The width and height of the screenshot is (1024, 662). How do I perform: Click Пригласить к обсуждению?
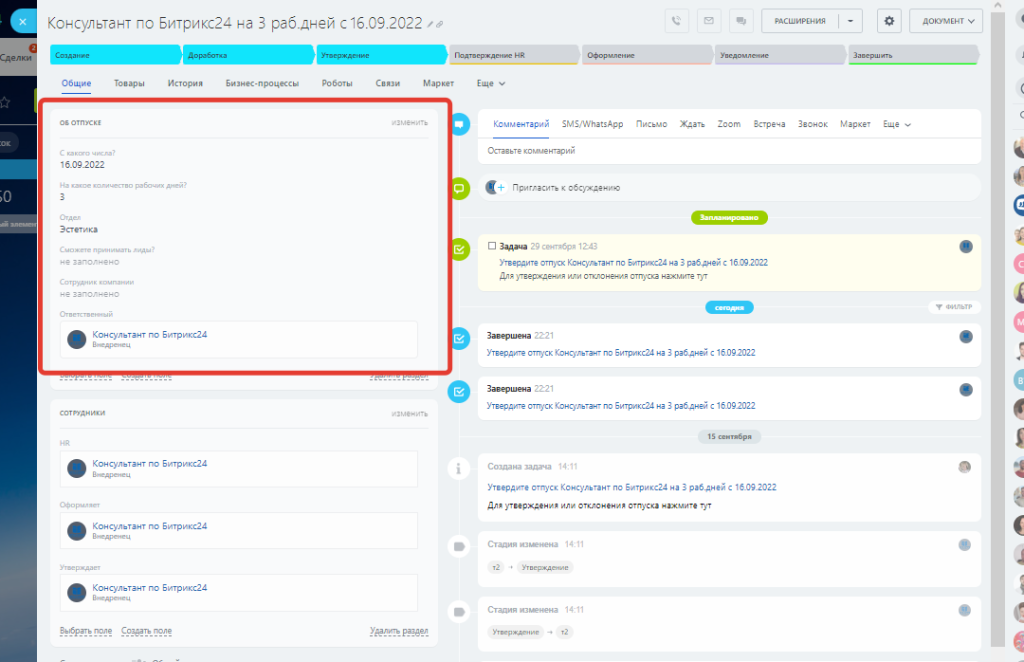(x=566, y=188)
